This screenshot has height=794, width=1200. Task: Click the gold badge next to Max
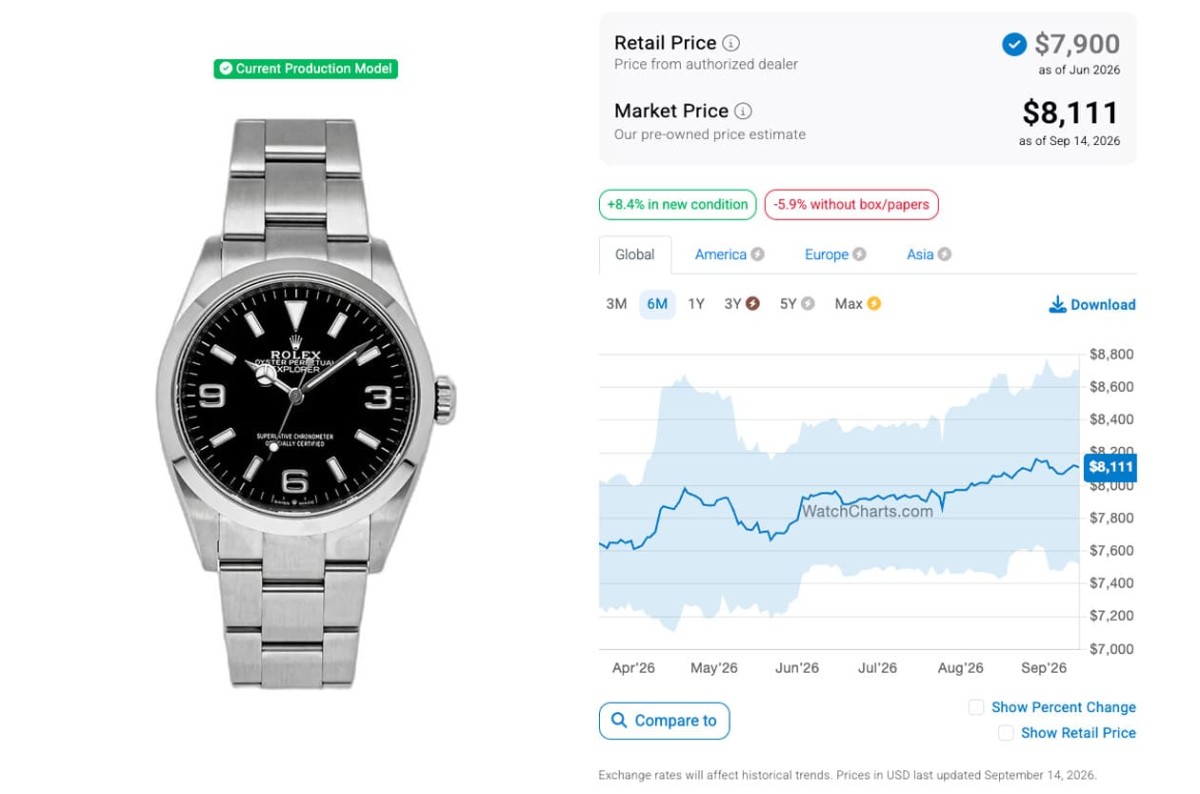pyautogui.click(x=874, y=304)
